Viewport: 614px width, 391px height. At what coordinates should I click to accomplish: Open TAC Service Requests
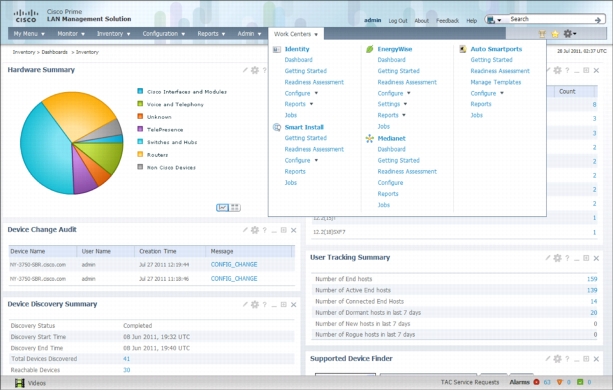tap(470, 382)
